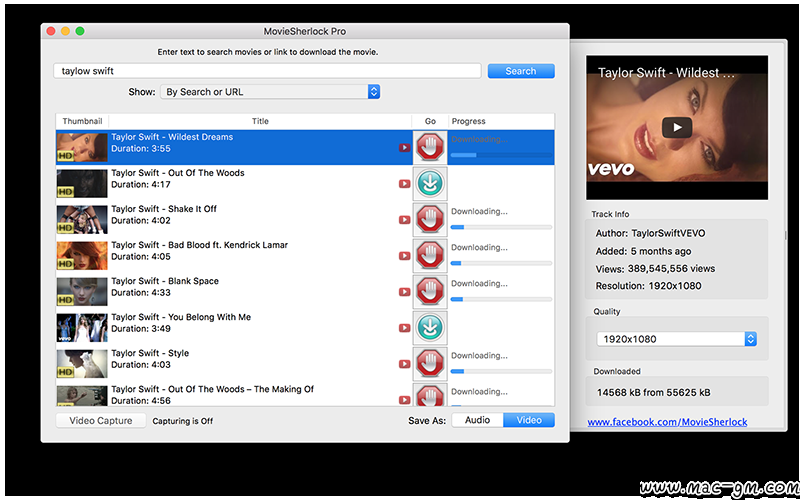
Task: Click the Progress column header
Action: coord(502,121)
